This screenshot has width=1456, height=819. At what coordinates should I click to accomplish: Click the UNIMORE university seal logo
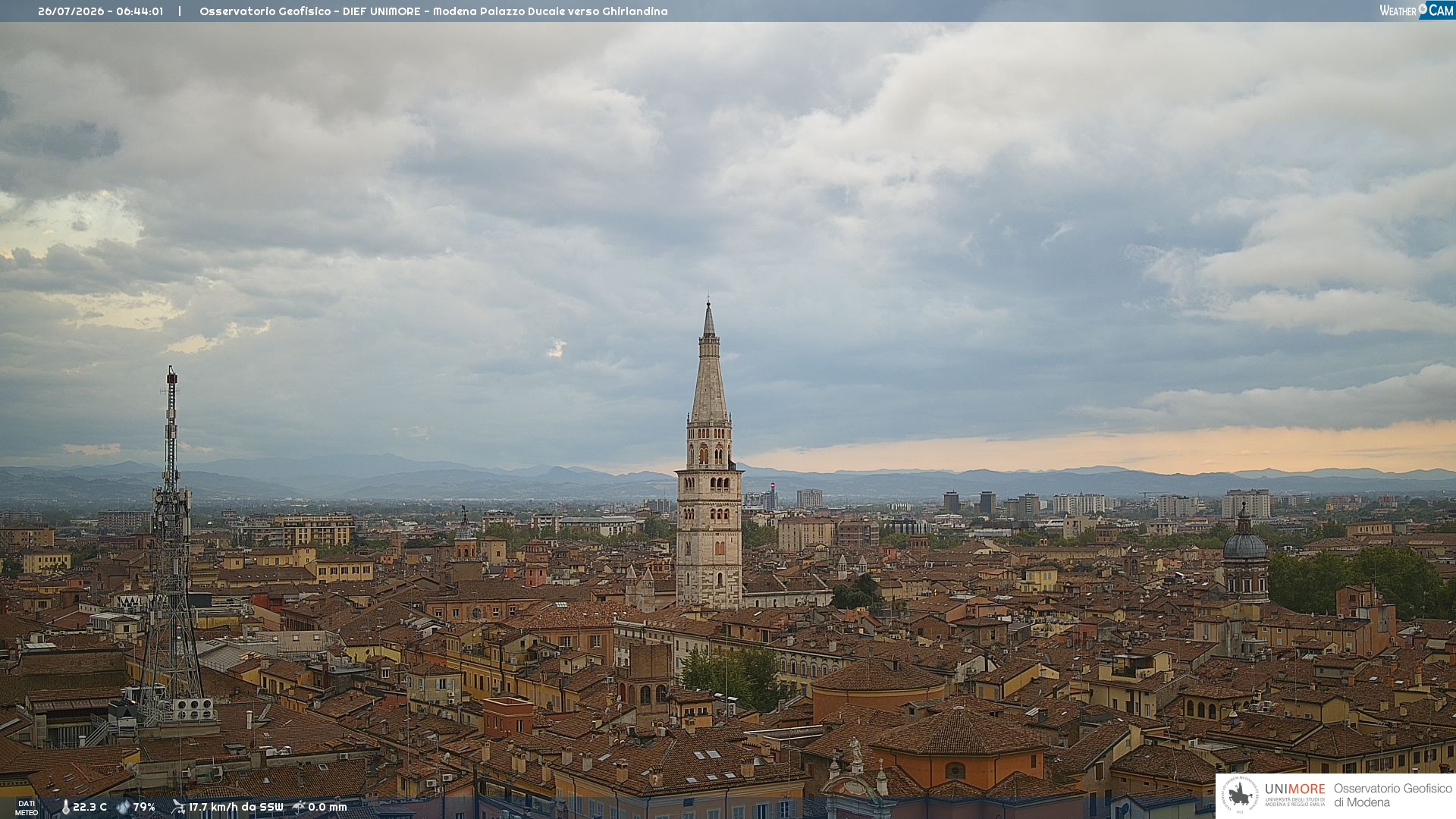tap(1240, 795)
